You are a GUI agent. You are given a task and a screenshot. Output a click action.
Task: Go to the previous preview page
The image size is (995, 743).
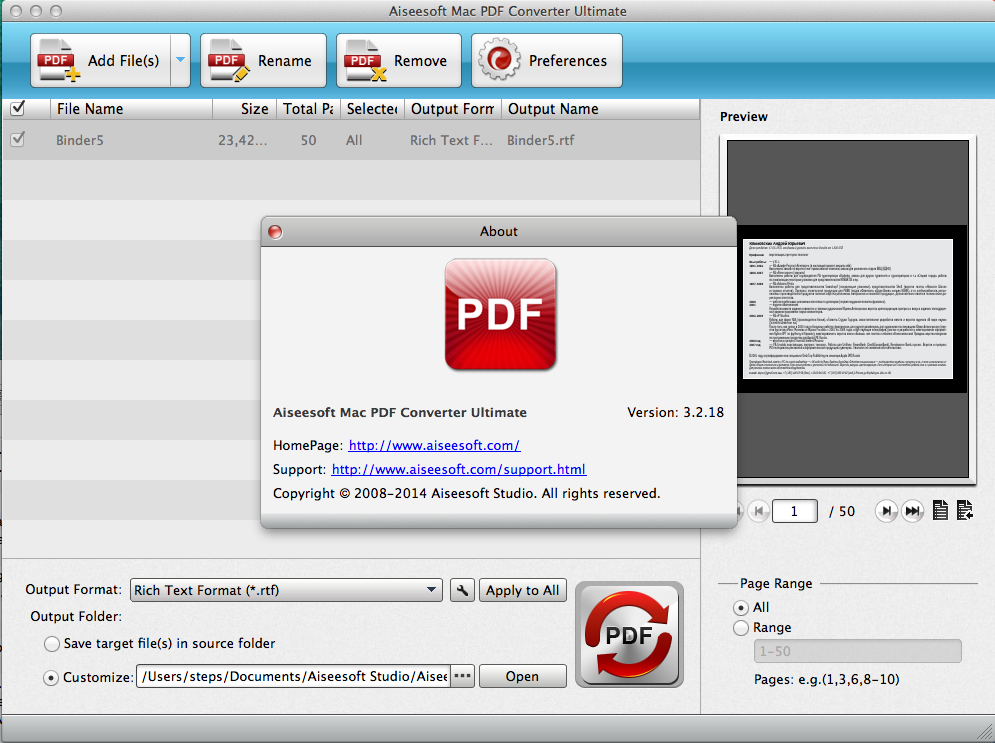tap(758, 511)
